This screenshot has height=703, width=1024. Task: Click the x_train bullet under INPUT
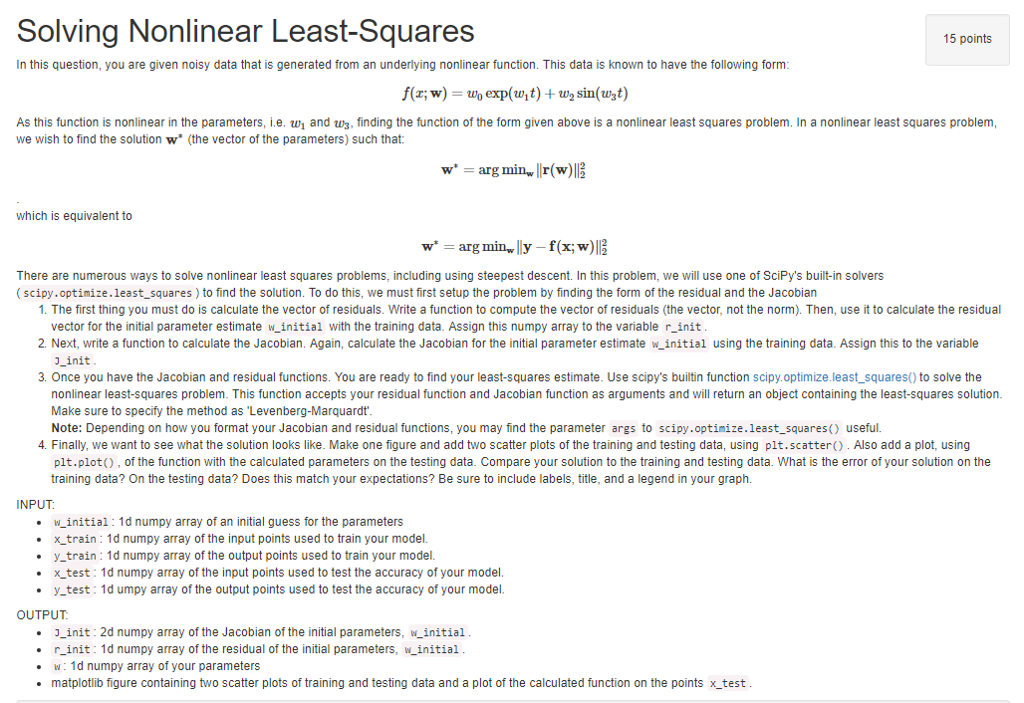pos(74,538)
